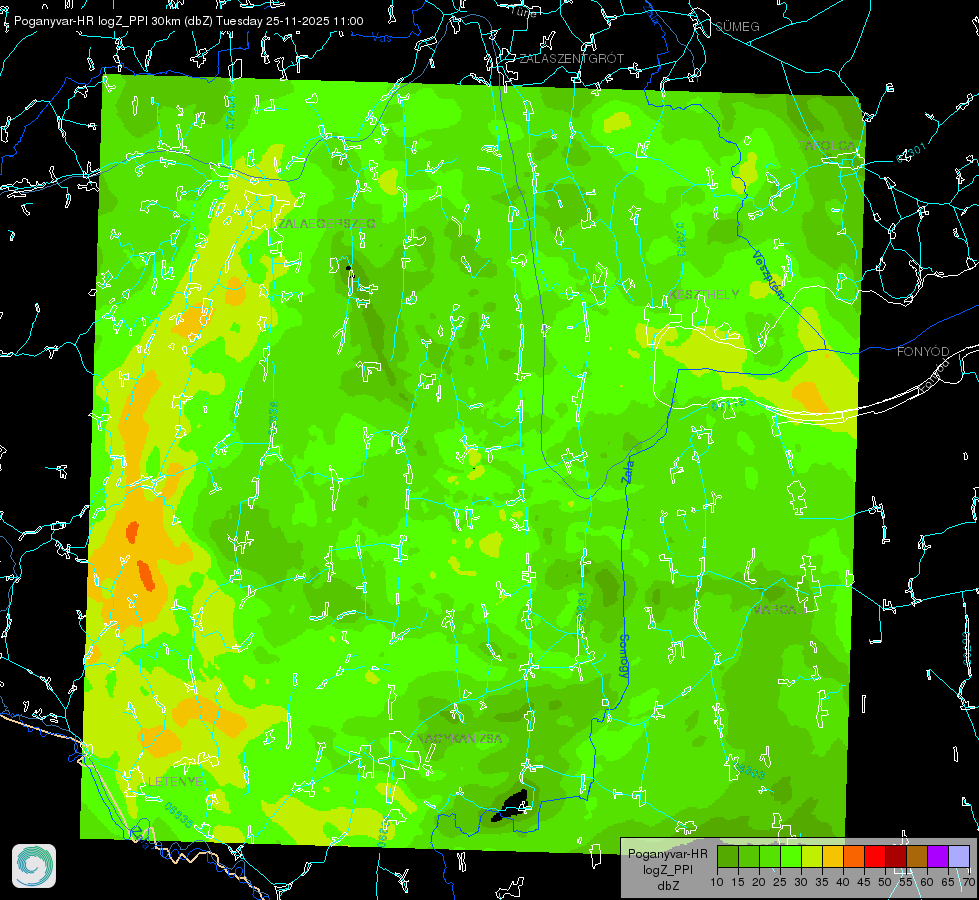Select the 40–45 dBZ orange legend swatch
Viewport: 979px width, 900px height.
[x=854, y=856]
